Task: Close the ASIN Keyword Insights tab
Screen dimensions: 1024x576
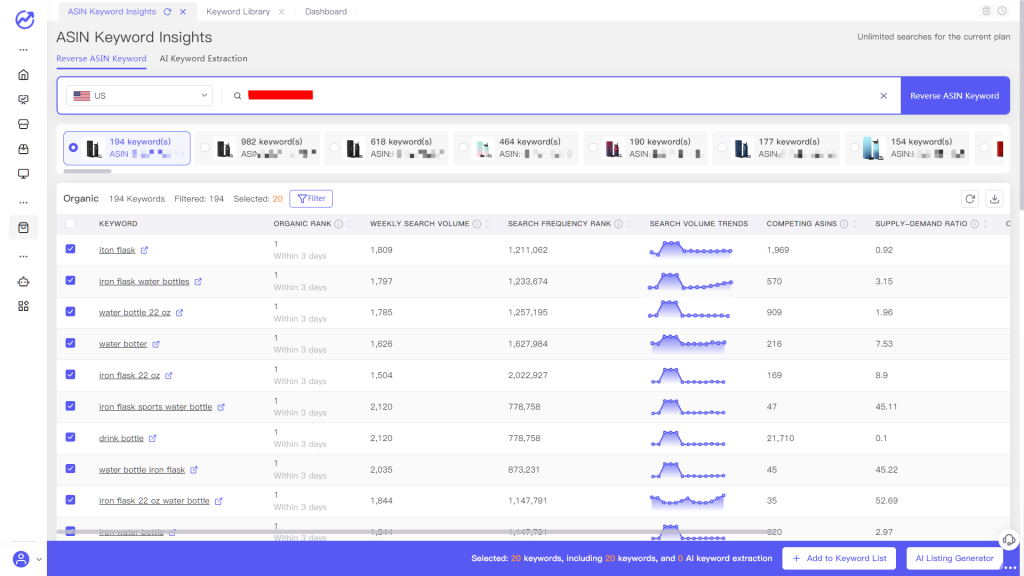Action: [183, 12]
